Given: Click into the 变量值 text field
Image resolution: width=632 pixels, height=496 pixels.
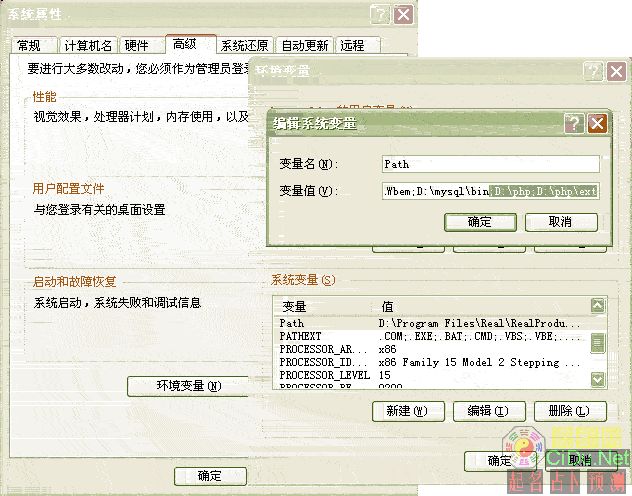Looking at the screenshot, I should click(x=490, y=190).
